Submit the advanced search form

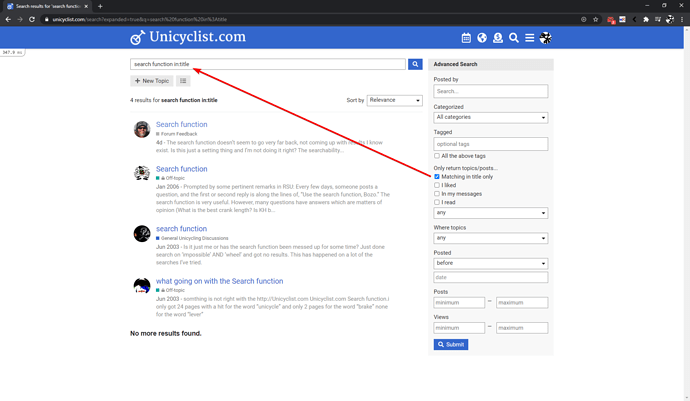[451, 345]
